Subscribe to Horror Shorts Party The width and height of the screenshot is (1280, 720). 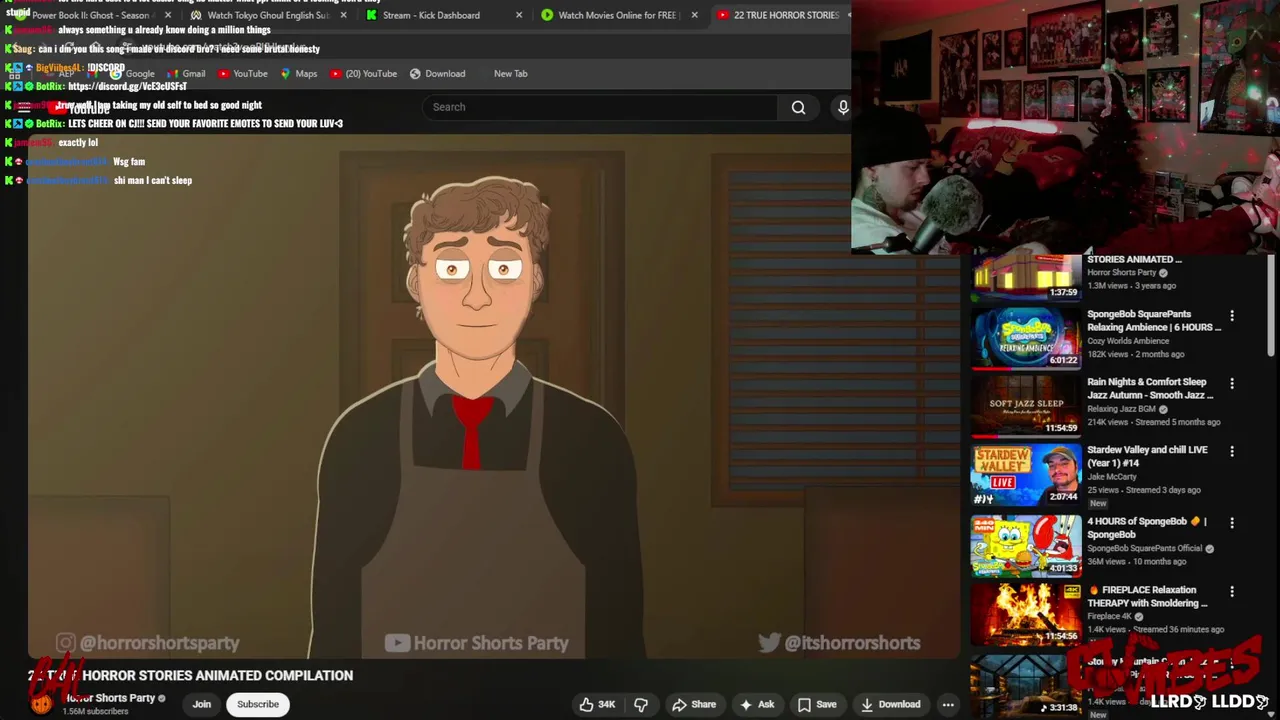[258, 704]
